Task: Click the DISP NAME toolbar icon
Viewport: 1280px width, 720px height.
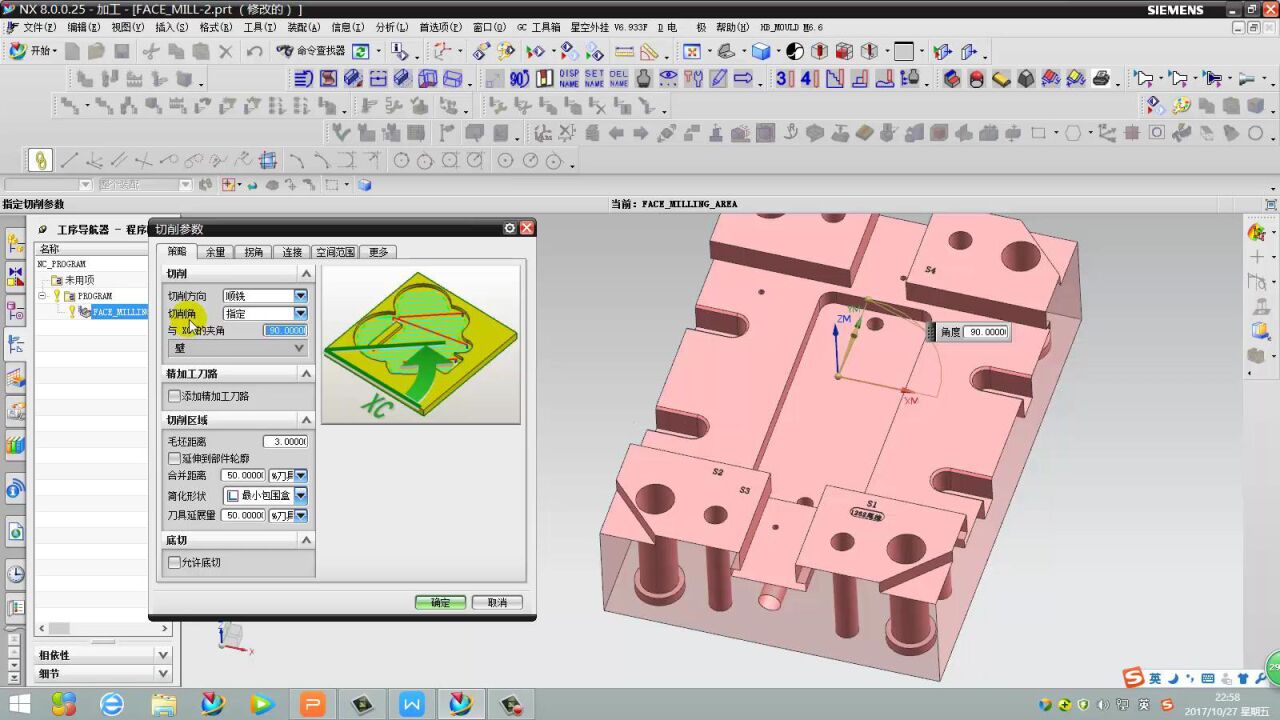Action: pyautogui.click(x=569, y=78)
